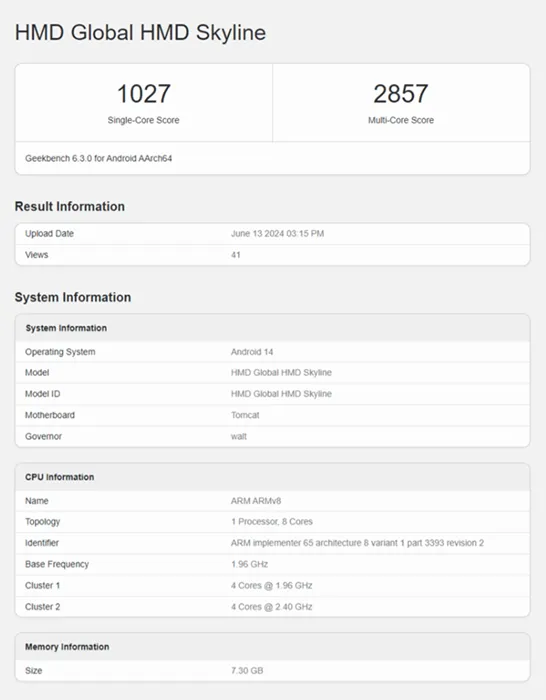Click the memory Size value 7.30 GB
Screen dimensions: 546x700
coord(247,671)
